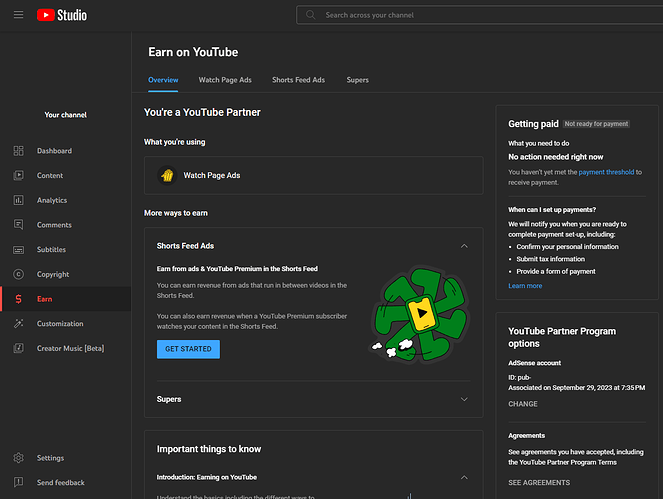This screenshot has height=499, width=663.
Task: Click the Not ready for payment badge
Action: pos(596,124)
